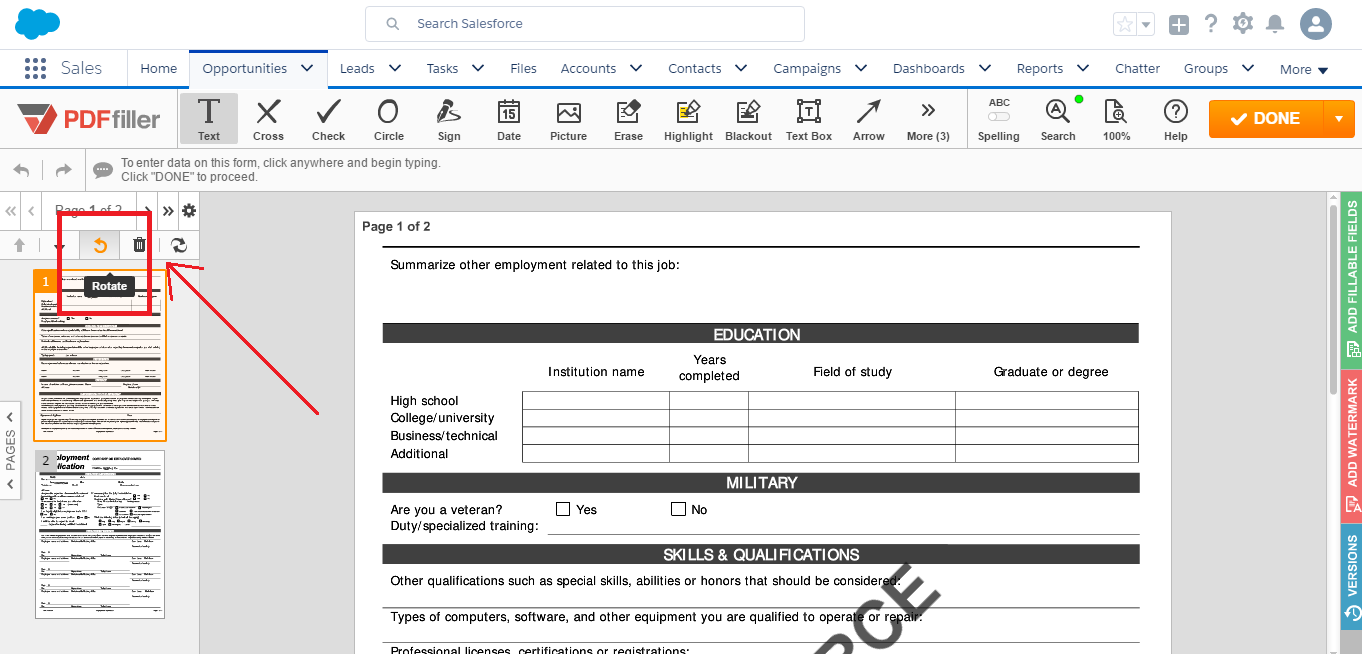Open the Sign tool
The height and width of the screenshot is (654, 1362).
(x=449, y=119)
